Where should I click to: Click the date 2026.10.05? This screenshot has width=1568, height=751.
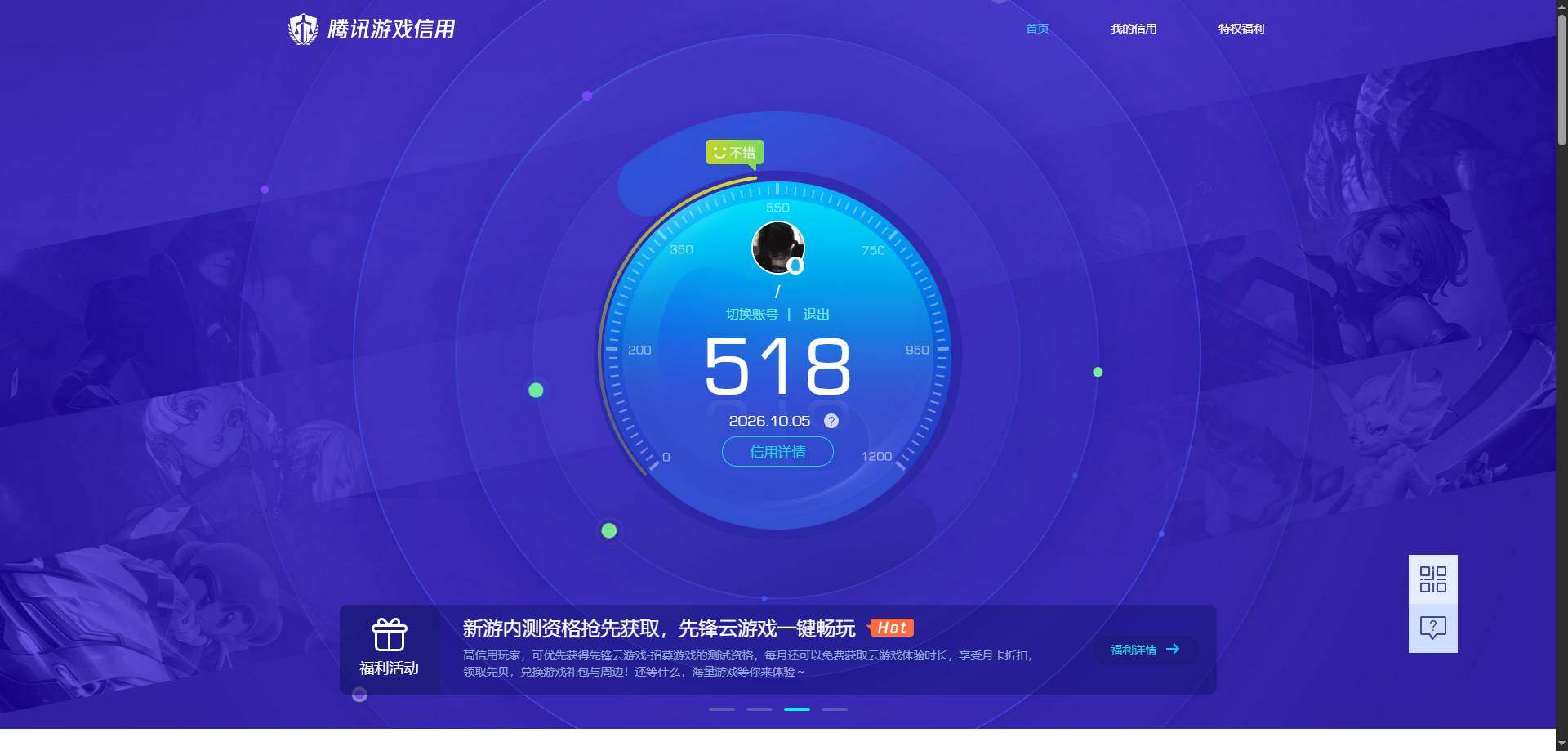769,421
